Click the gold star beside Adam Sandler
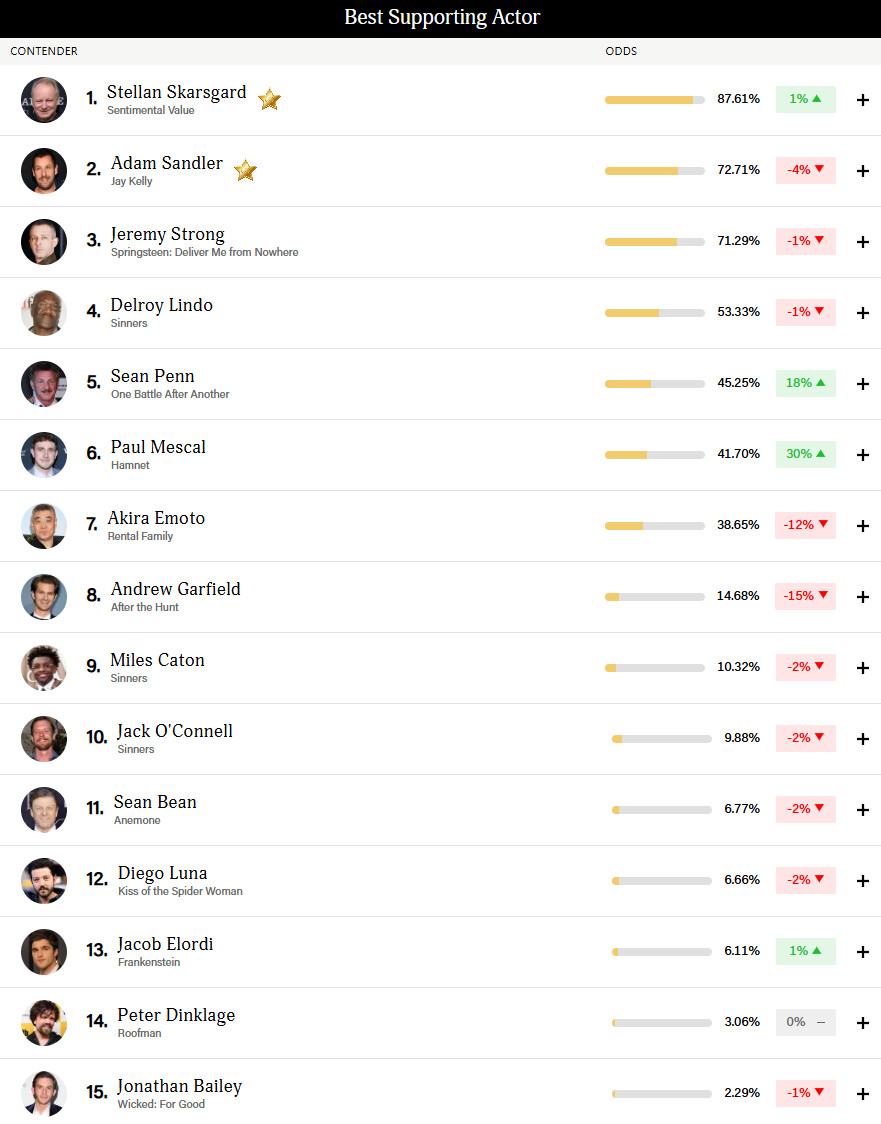Screen dimensions: 881x1124 [x=245, y=171]
